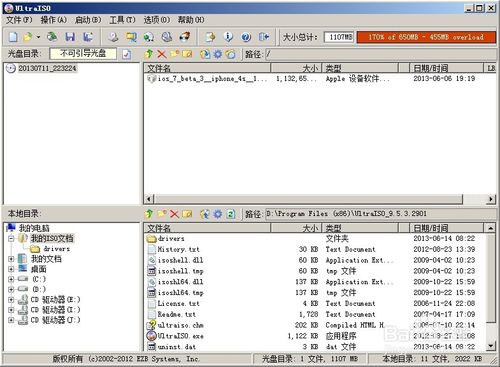Click the blue Information toolbar icon
Image resolution: width=500 pixels, height=367 pixels.
pyautogui.click(x=228, y=37)
